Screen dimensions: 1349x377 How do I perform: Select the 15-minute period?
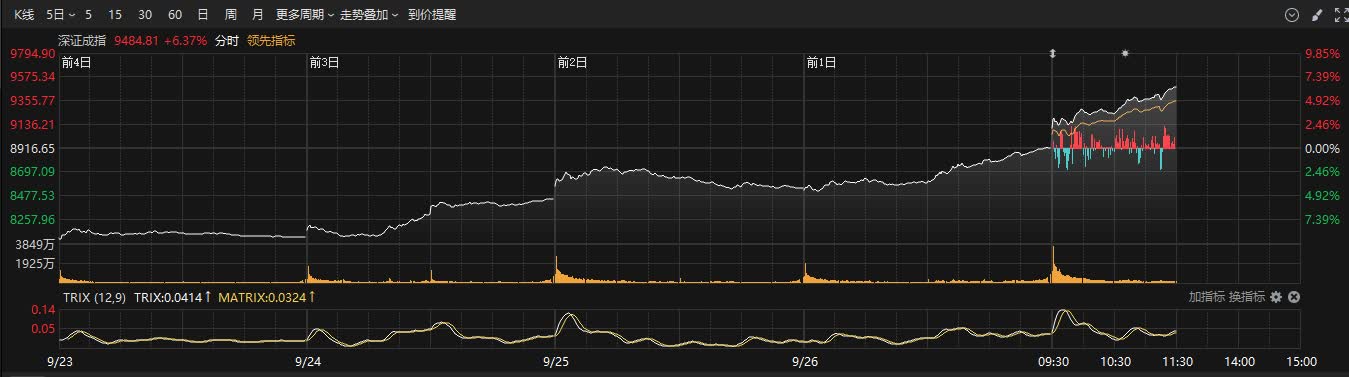click(x=115, y=15)
